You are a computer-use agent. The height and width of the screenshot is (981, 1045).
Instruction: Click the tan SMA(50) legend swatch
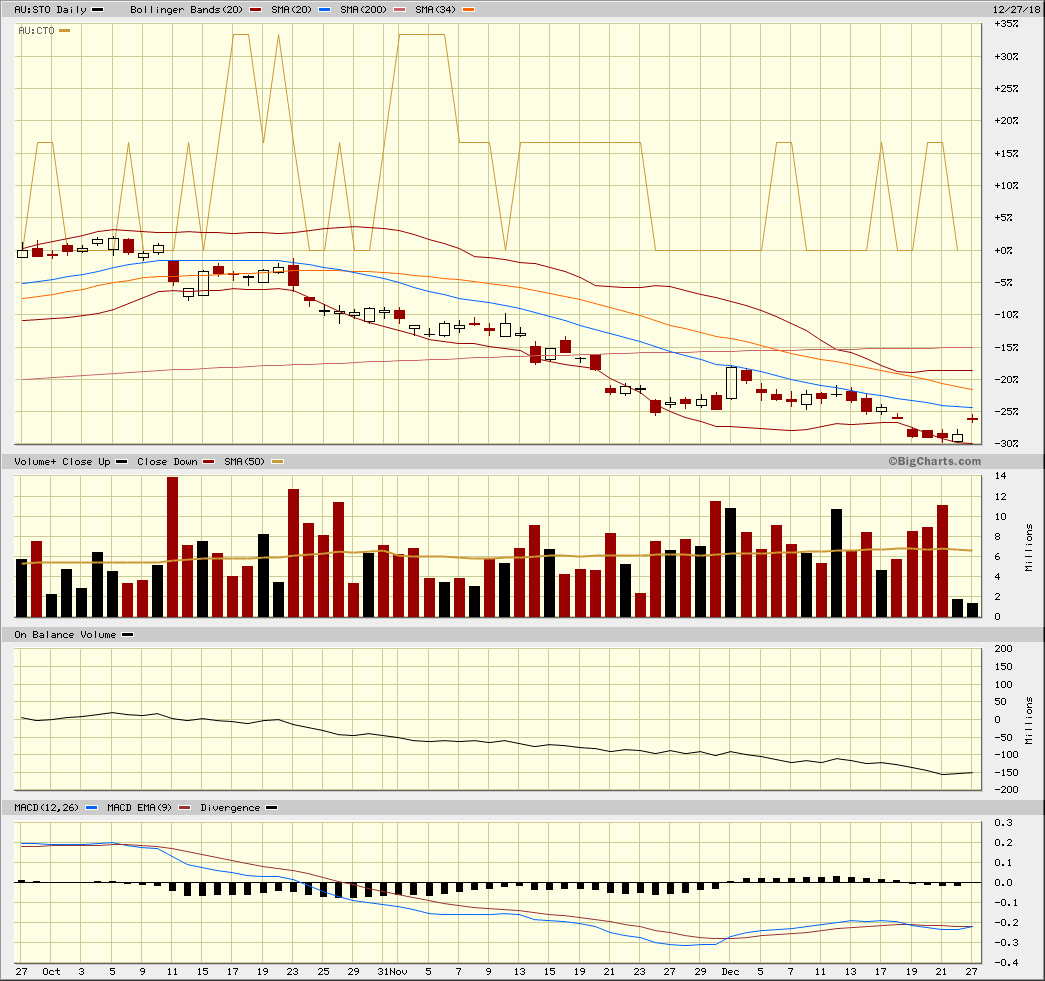[x=277, y=462]
